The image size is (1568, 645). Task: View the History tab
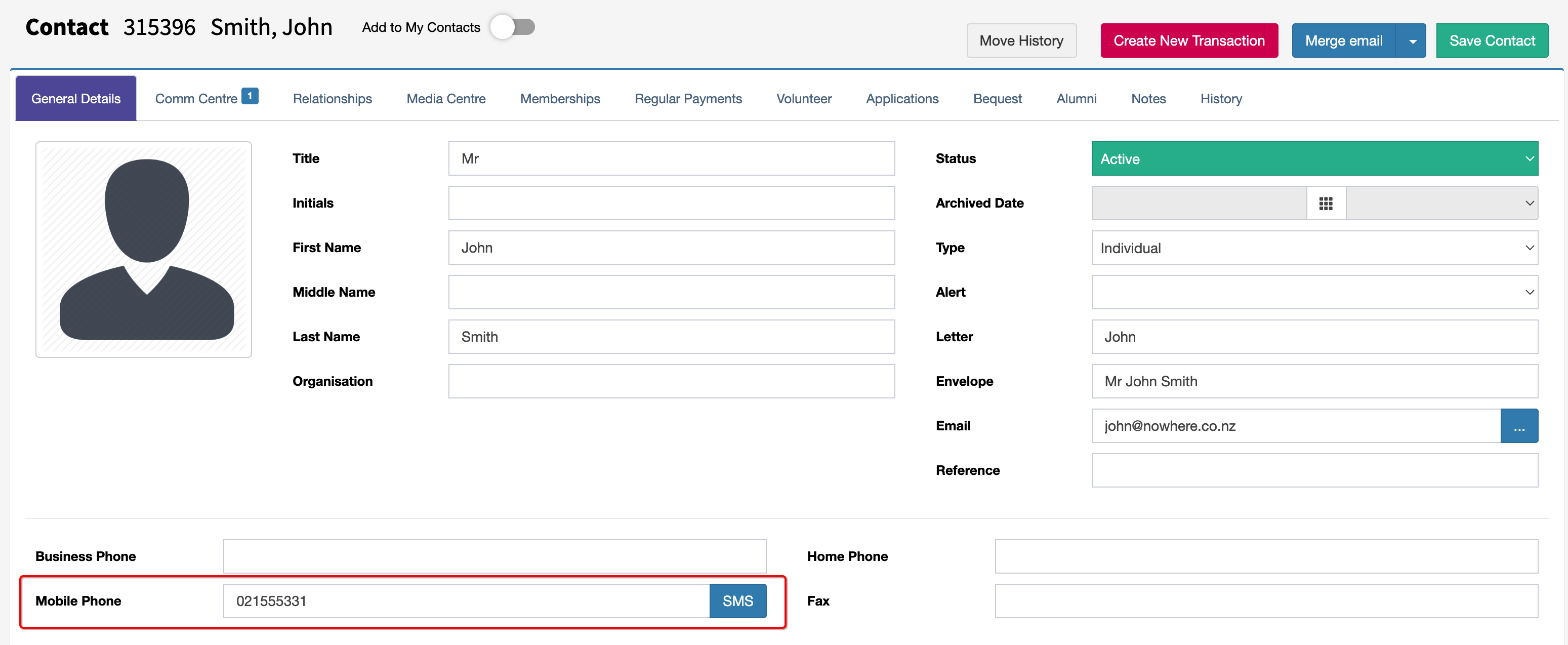(x=1221, y=99)
